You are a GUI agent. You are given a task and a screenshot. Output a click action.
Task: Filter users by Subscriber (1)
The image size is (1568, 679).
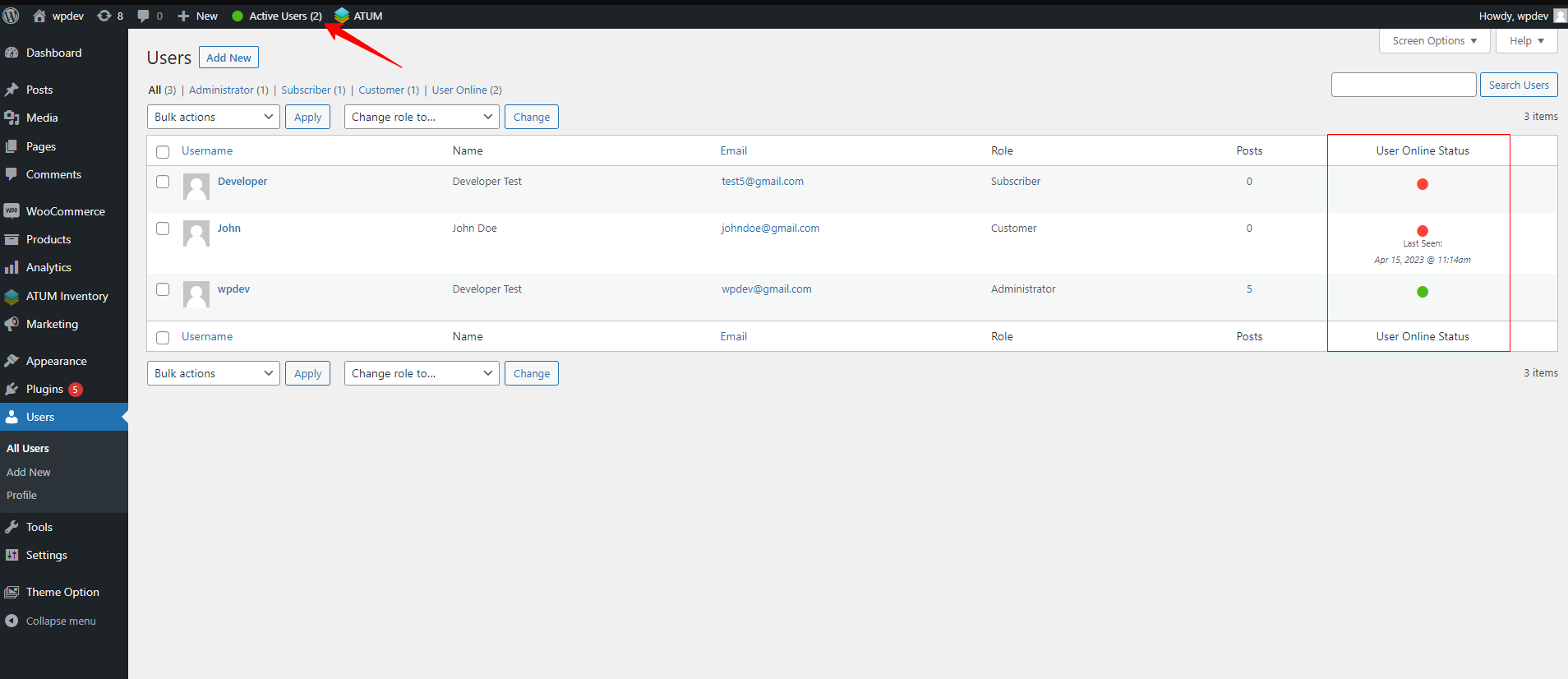coord(313,90)
